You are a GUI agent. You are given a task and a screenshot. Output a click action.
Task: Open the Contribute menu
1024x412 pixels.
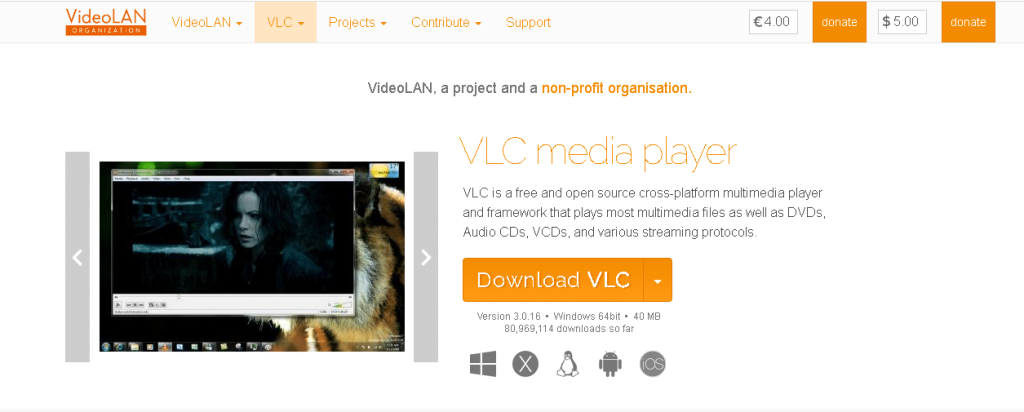point(446,22)
